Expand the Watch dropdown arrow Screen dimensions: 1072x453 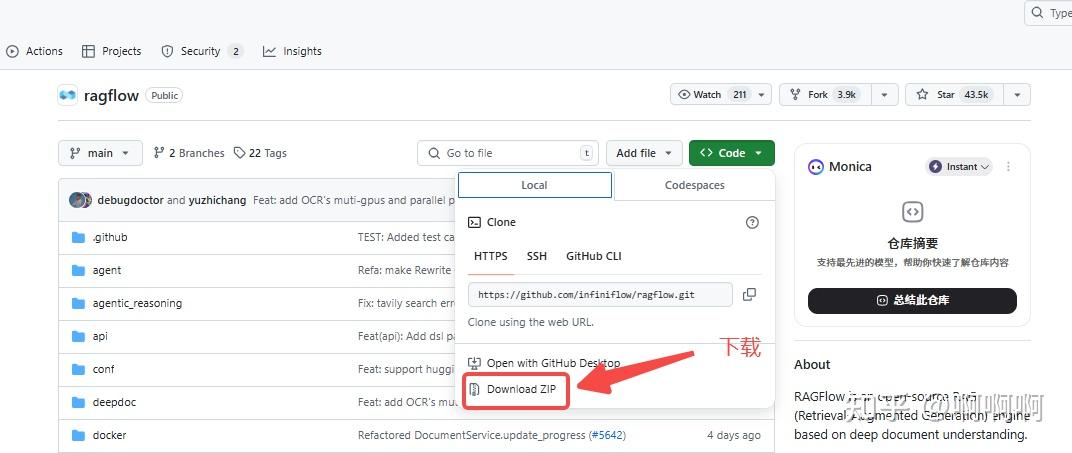(x=763, y=95)
